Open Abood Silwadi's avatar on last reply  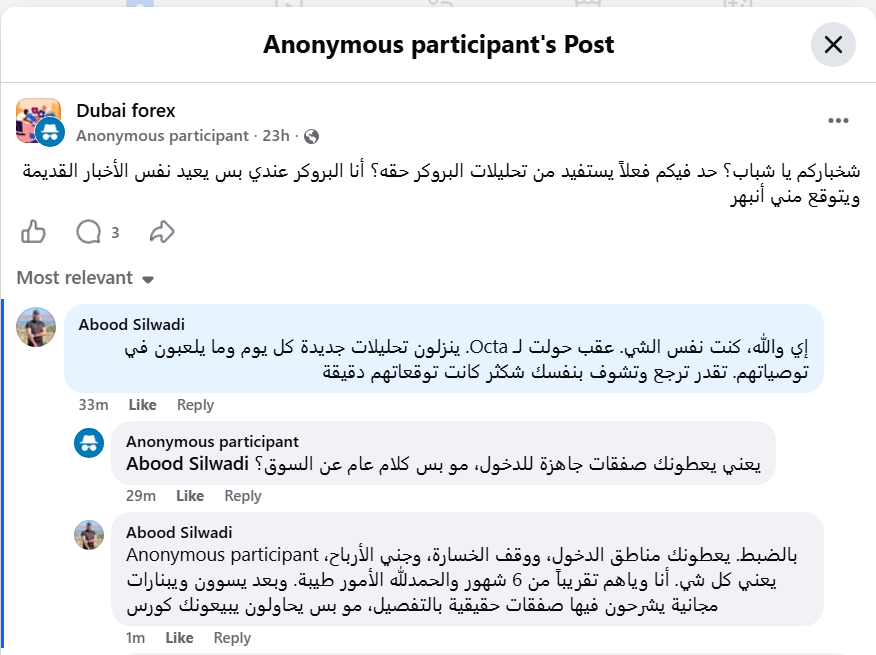pyautogui.click(x=89, y=535)
